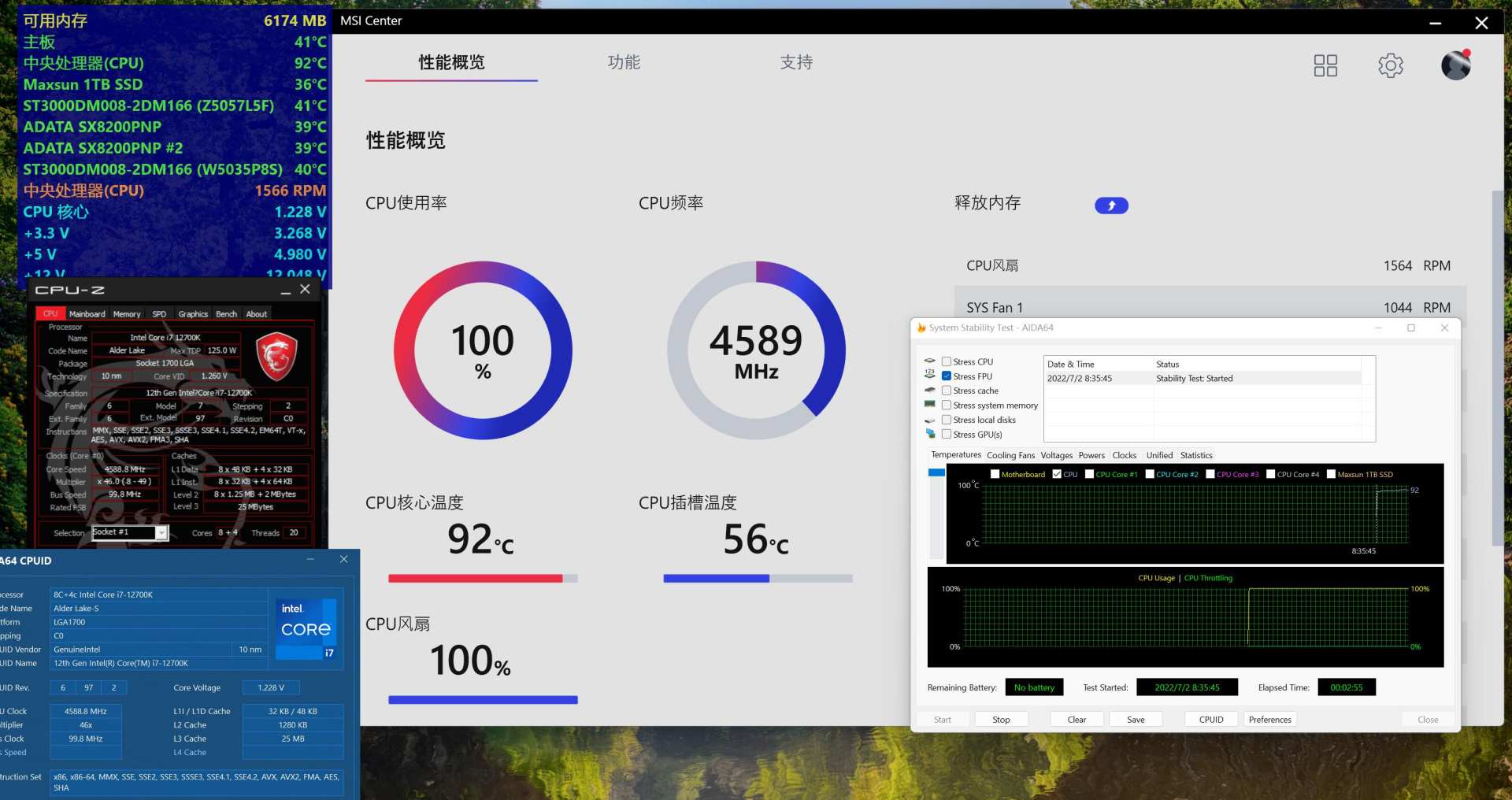Toggle the Maxsun 1TB SSD graph checkbox
The image size is (1512, 800).
(1331, 474)
